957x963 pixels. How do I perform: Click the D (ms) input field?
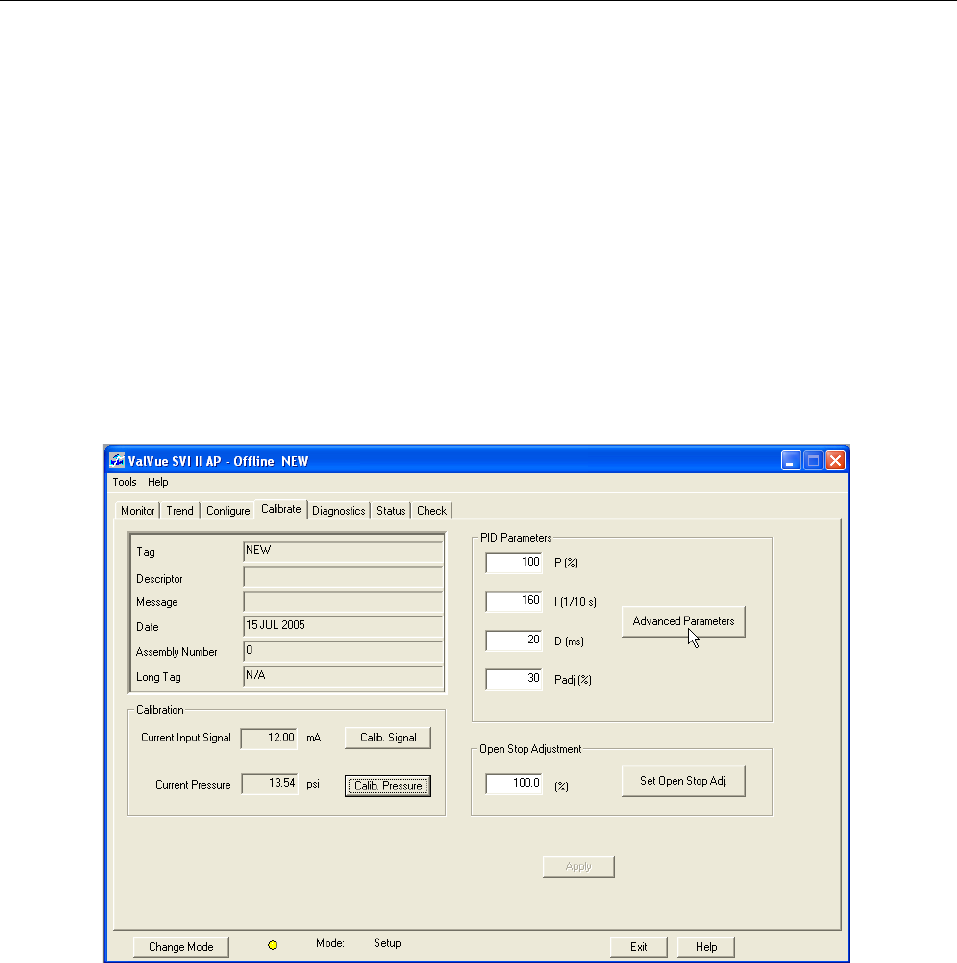tap(514, 641)
